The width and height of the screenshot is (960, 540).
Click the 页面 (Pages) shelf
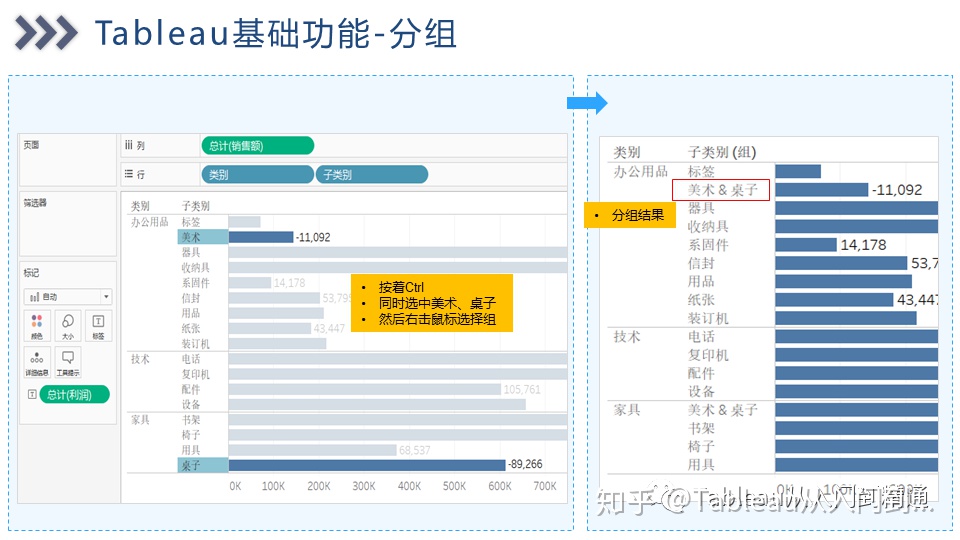click(67, 160)
